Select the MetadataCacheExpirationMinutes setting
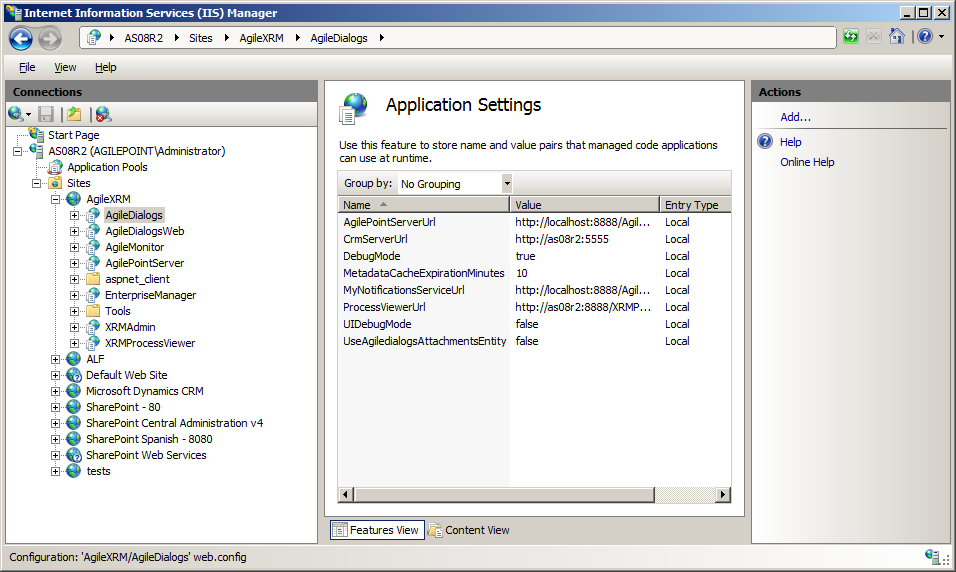This screenshot has height=572, width=956. pos(534,273)
